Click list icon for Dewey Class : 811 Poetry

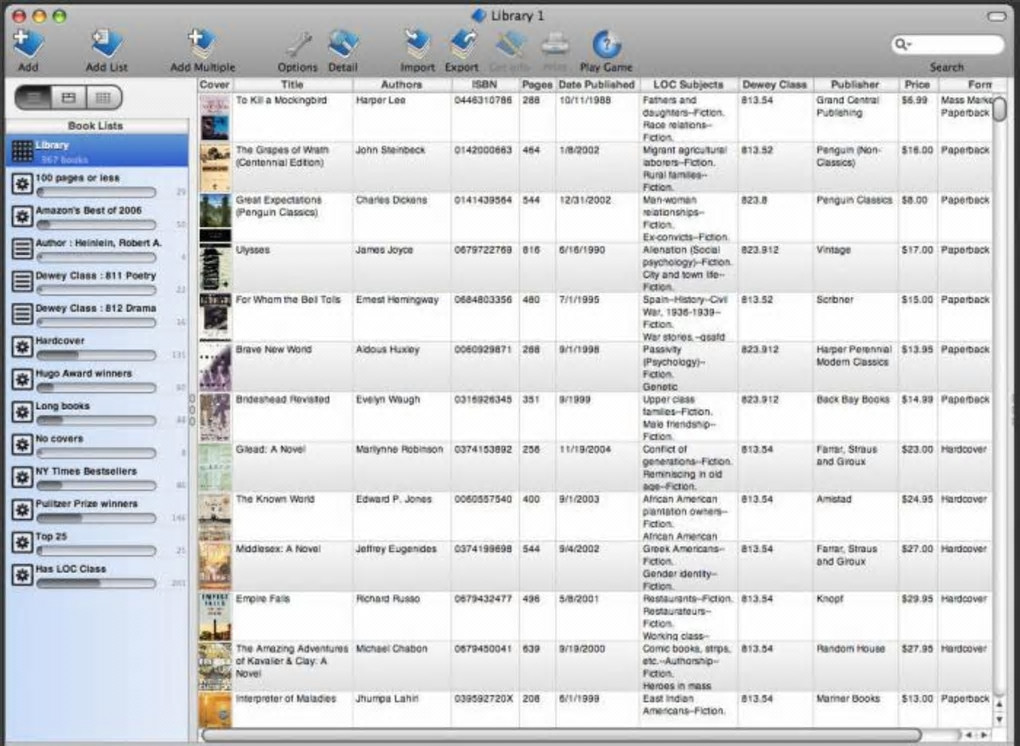[22, 282]
